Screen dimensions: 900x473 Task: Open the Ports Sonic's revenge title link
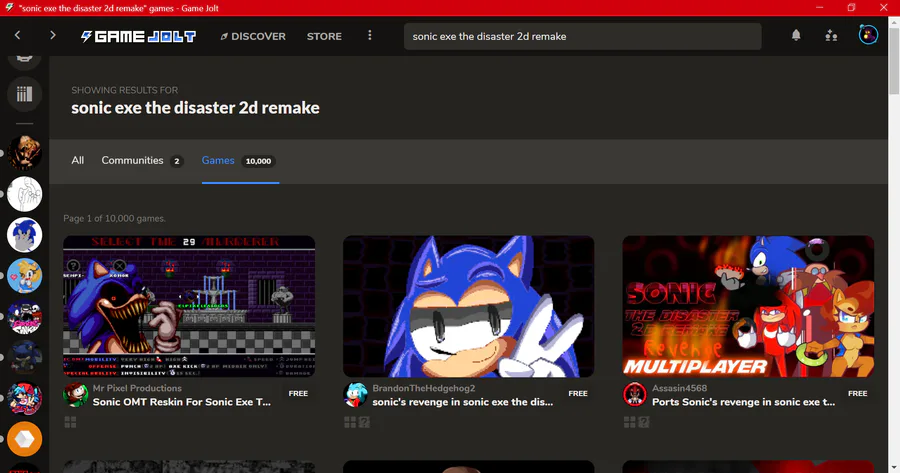coord(743,402)
